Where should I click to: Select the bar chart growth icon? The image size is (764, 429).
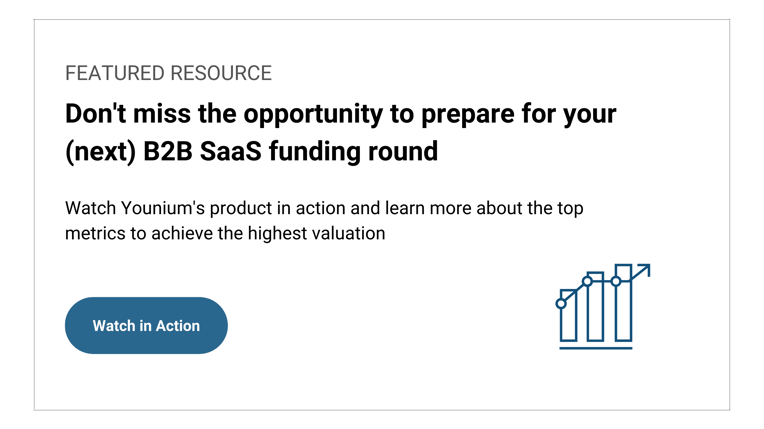point(603,307)
